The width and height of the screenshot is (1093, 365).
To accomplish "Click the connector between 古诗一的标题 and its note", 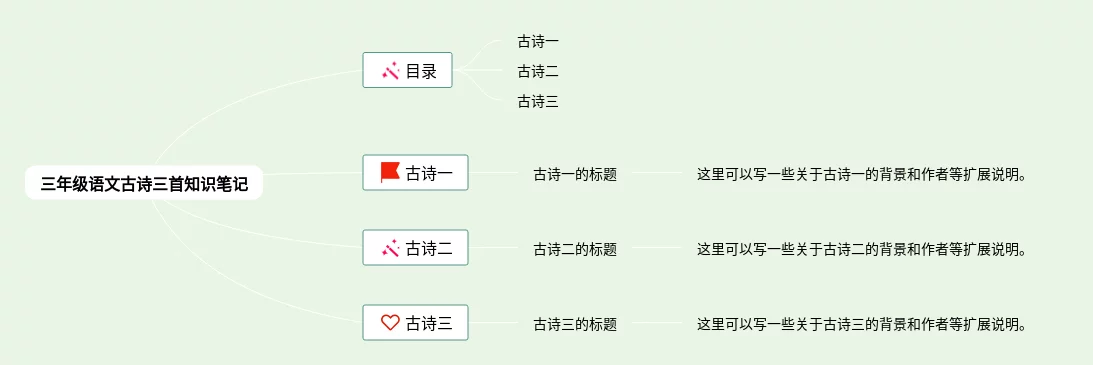I will tap(657, 173).
